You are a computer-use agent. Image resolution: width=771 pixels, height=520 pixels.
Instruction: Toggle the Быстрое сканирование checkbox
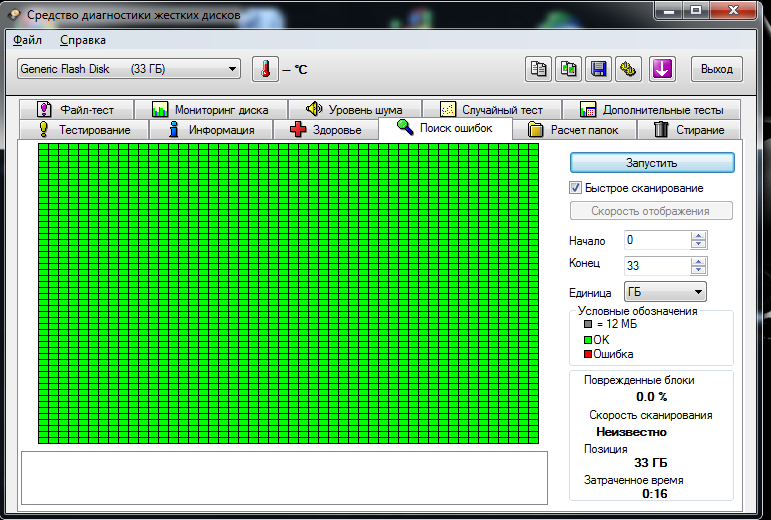(575, 188)
